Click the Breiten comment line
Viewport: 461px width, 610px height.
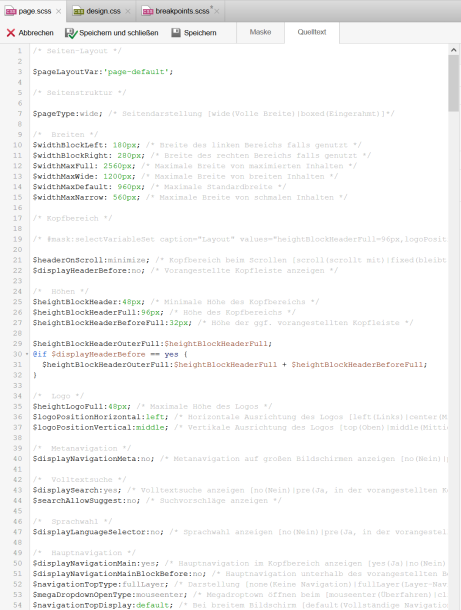click(x=65, y=135)
